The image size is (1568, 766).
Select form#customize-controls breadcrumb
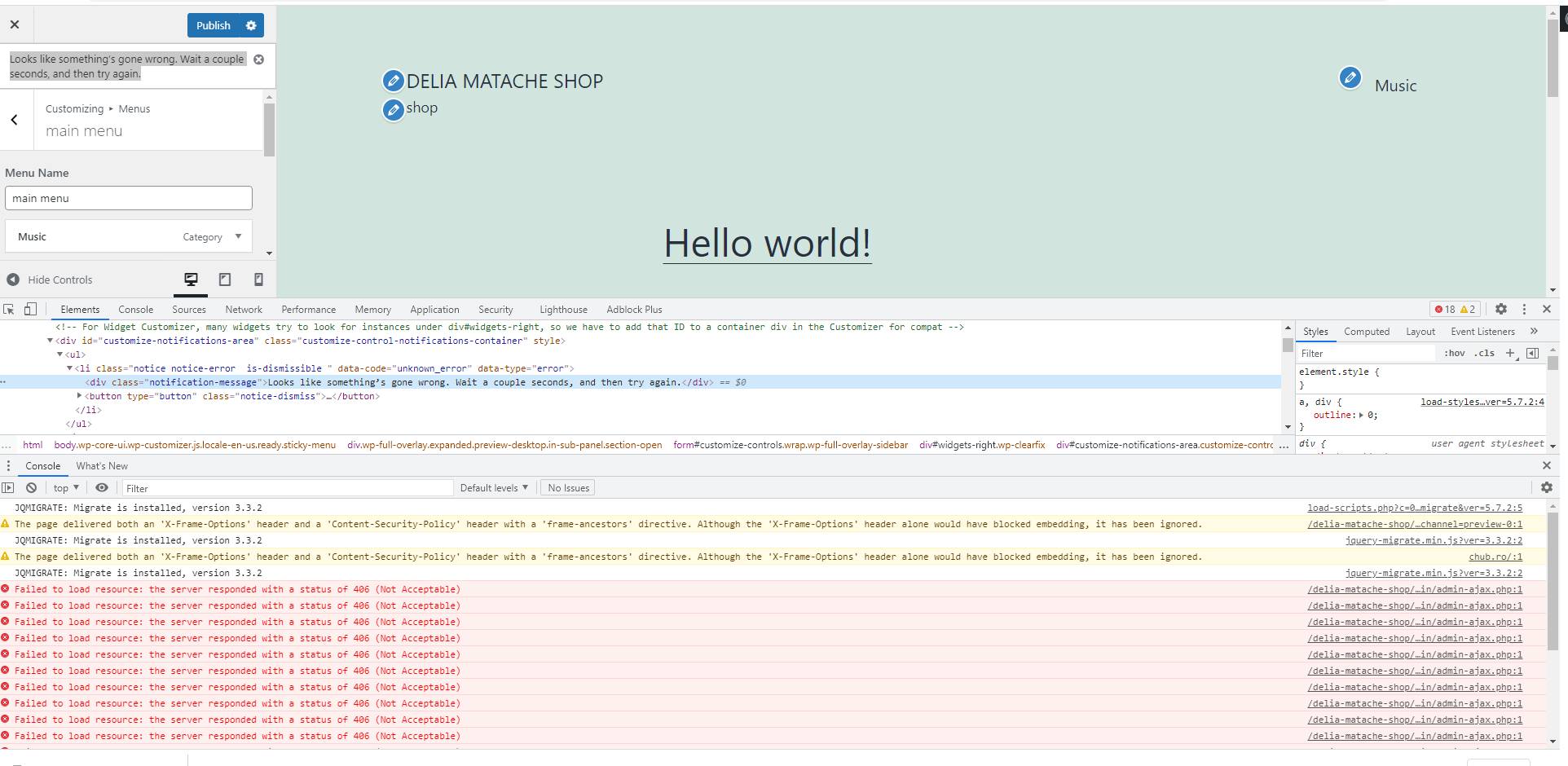[791, 445]
